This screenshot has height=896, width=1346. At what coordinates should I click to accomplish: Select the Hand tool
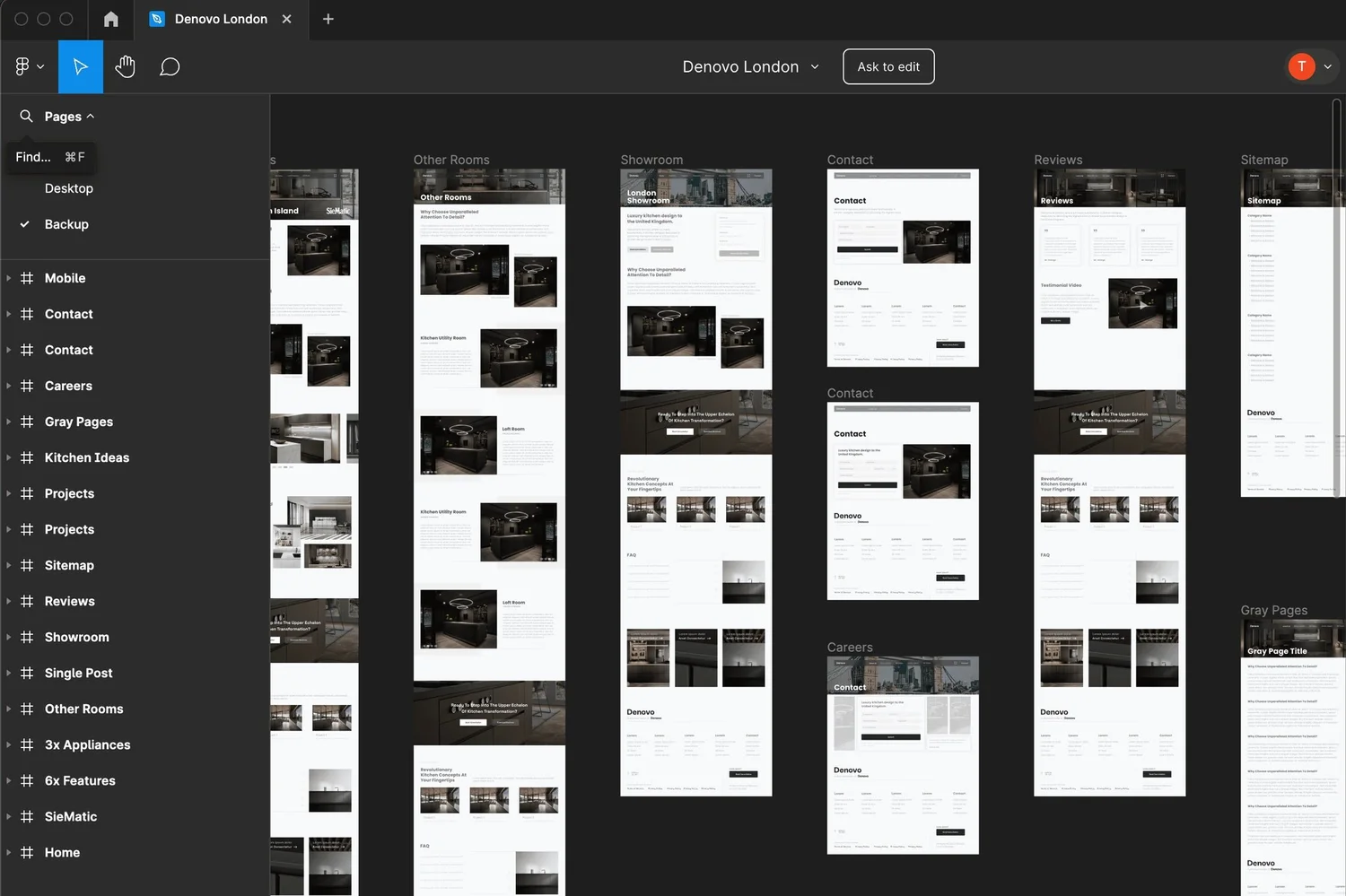pos(125,66)
